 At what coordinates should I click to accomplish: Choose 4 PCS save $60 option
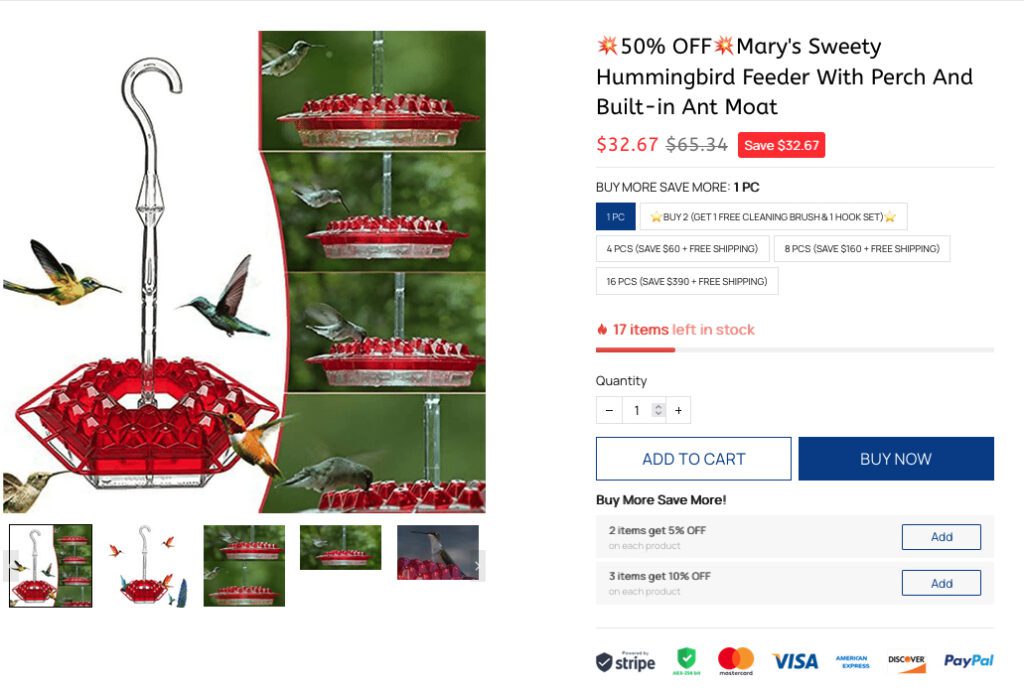point(682,249)
